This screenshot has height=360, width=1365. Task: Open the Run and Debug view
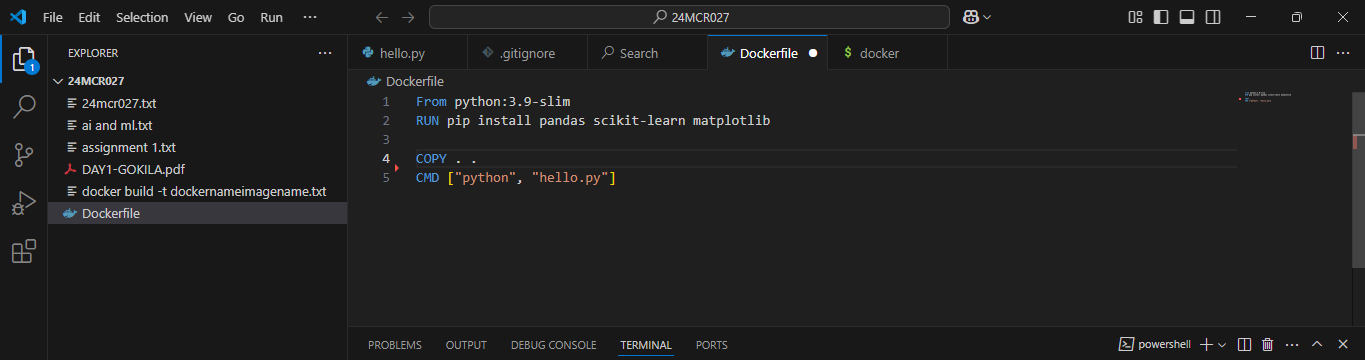coord(24,203)
